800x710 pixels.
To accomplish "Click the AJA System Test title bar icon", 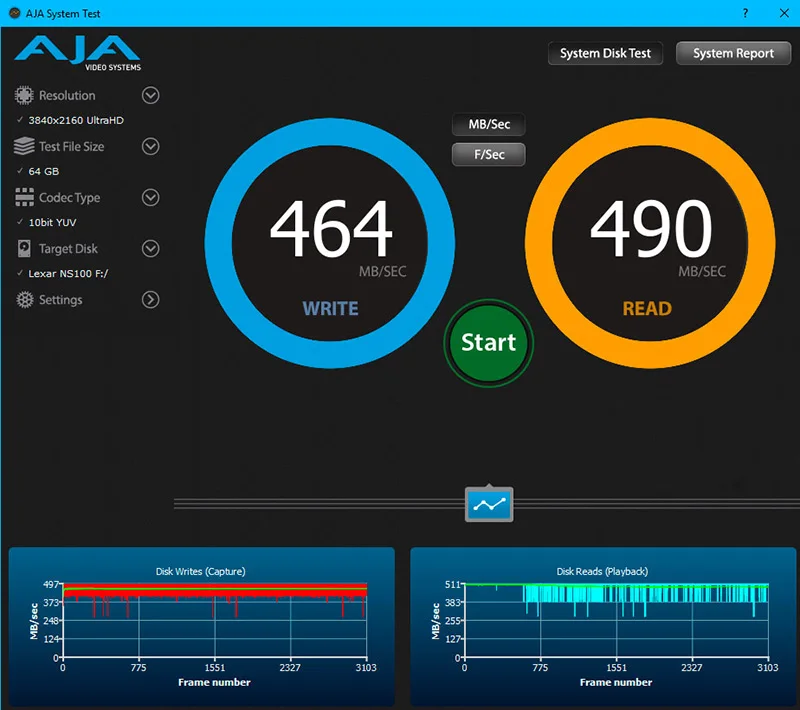I will point(15,13).
